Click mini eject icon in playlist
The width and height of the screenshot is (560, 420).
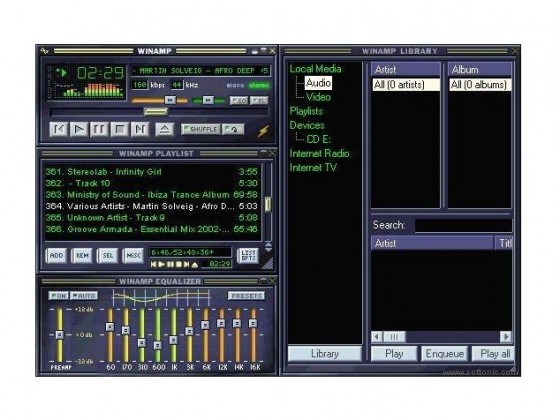tap(195, 264)
